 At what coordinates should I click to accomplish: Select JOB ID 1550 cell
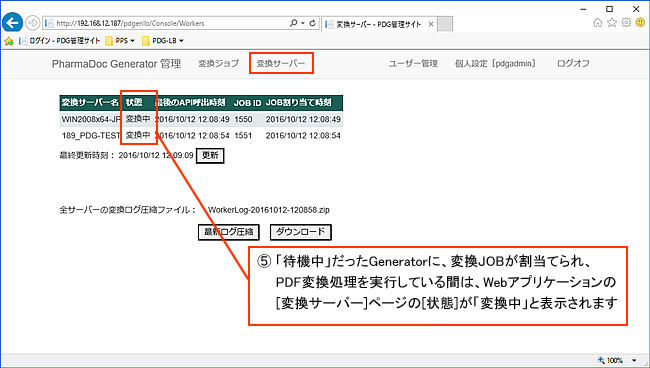[243, 119]
